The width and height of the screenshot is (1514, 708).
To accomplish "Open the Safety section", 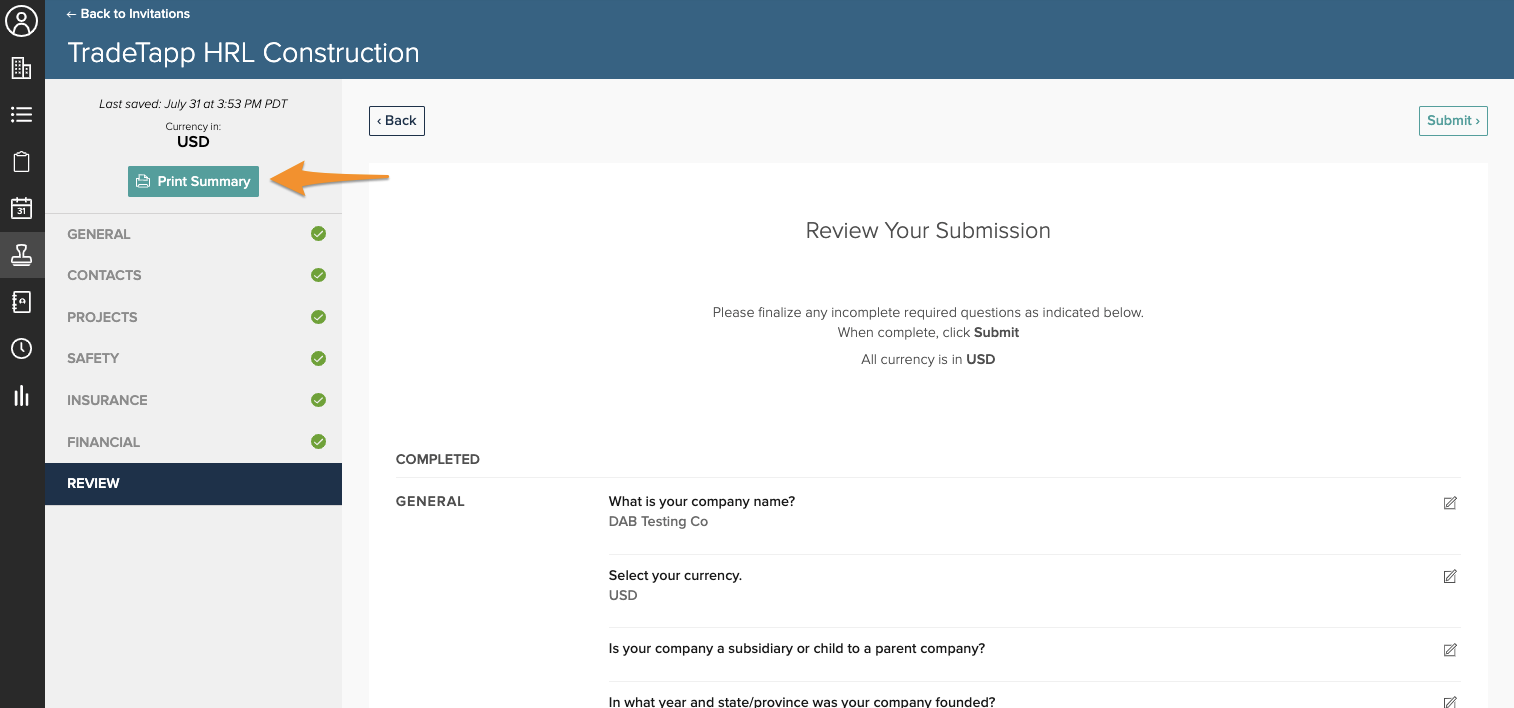I will pyautogui.click(x=93, y=358).
